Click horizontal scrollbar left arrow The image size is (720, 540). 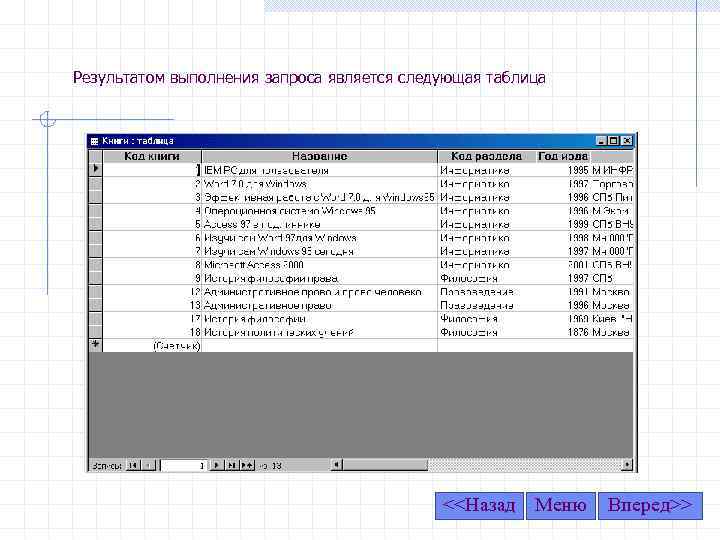point(336,465)
